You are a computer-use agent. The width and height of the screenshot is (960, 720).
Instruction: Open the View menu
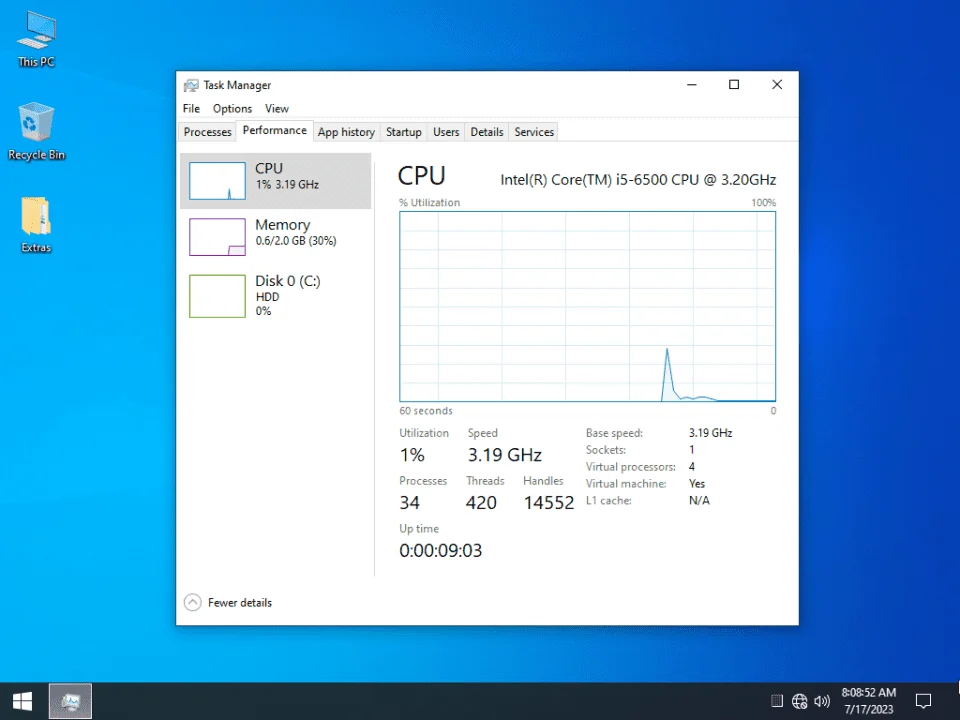click(277, 108)
